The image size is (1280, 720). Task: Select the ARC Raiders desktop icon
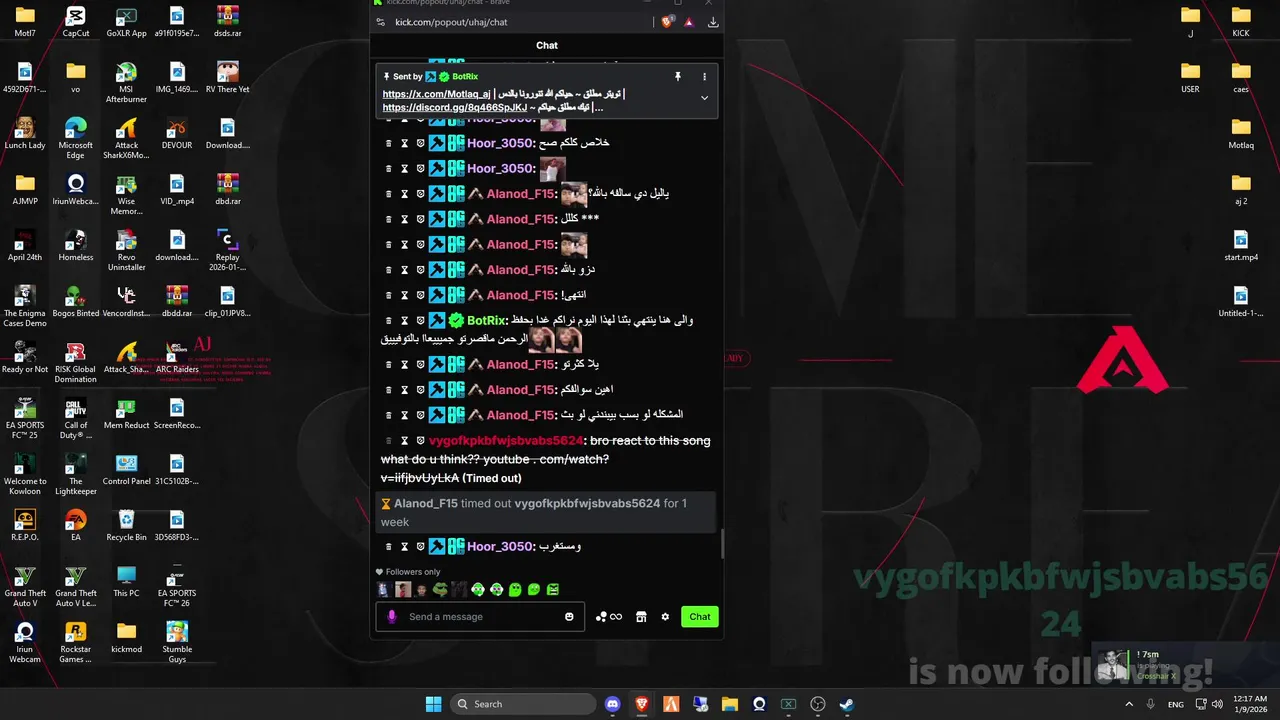(177, 358)
